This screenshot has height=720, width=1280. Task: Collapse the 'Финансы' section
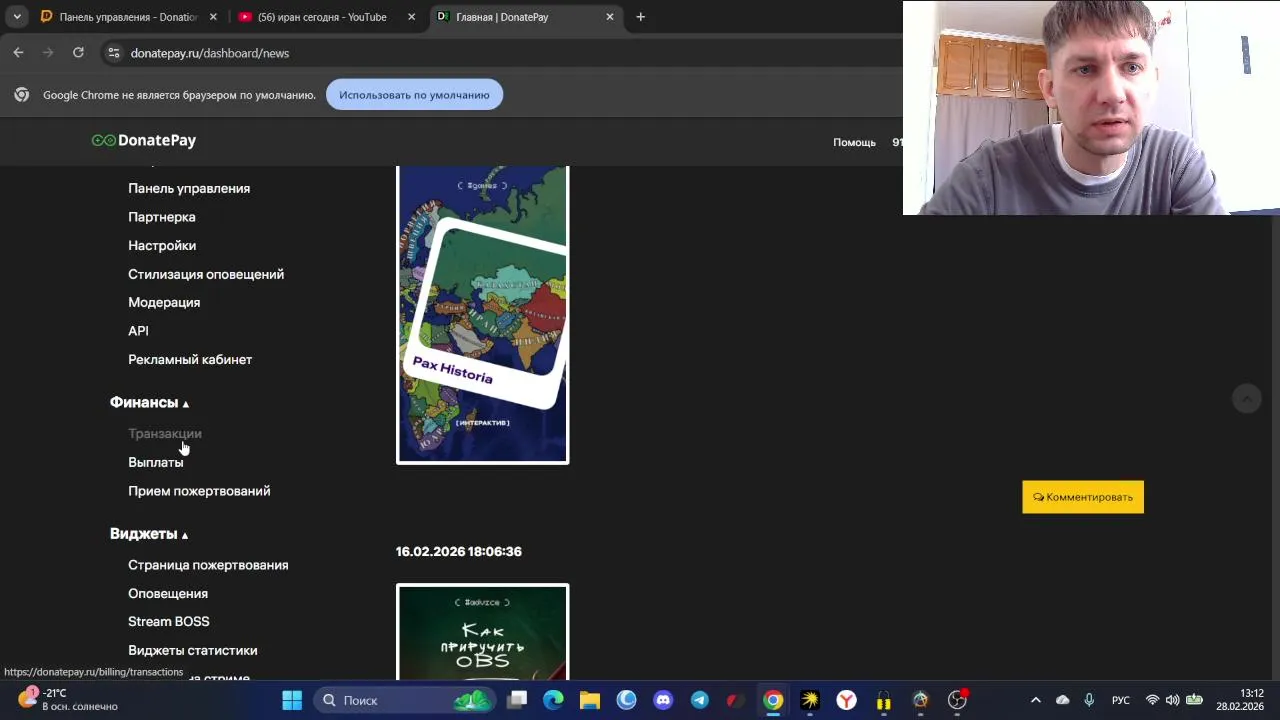[149, 402]
